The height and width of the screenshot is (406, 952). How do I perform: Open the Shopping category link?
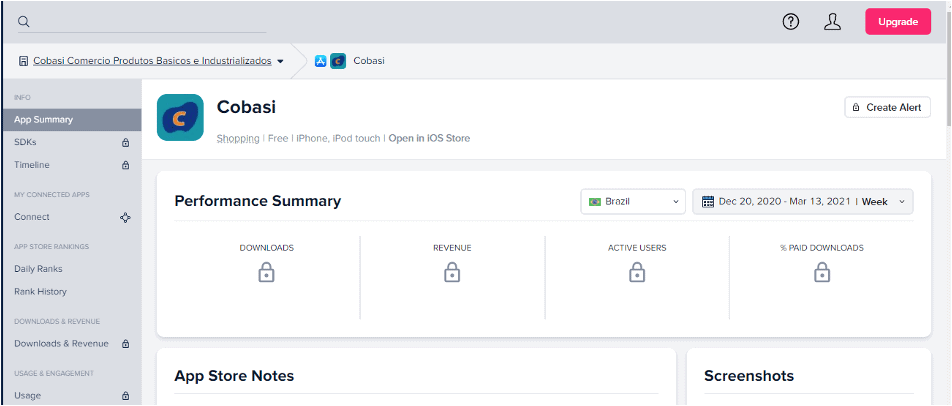(x=238, y=138)
